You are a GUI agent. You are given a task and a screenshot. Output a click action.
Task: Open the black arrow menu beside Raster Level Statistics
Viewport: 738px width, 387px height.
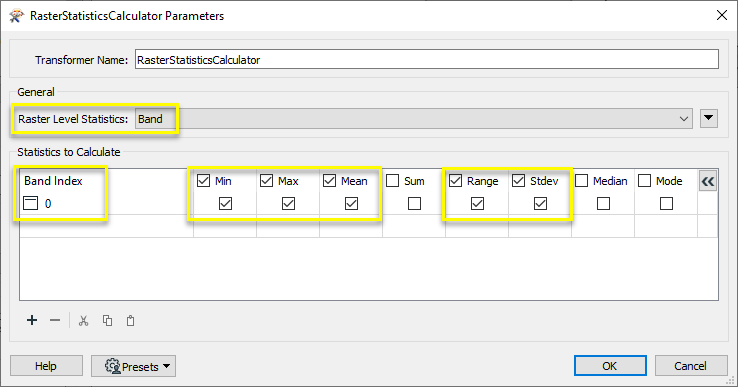709,119
